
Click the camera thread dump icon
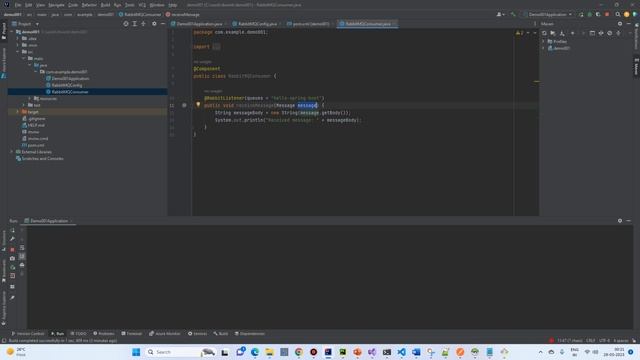point(13,258)
